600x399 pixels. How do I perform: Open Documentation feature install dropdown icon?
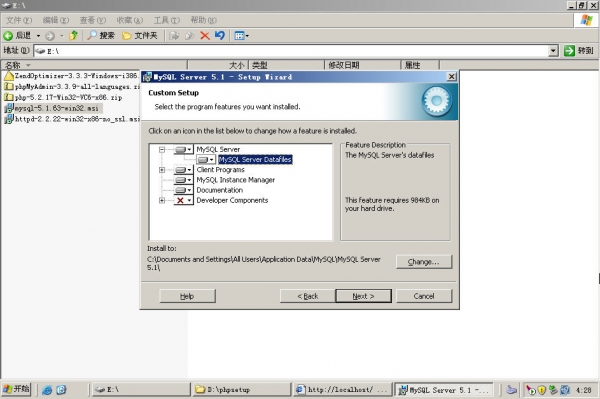[x=184, y=190]
